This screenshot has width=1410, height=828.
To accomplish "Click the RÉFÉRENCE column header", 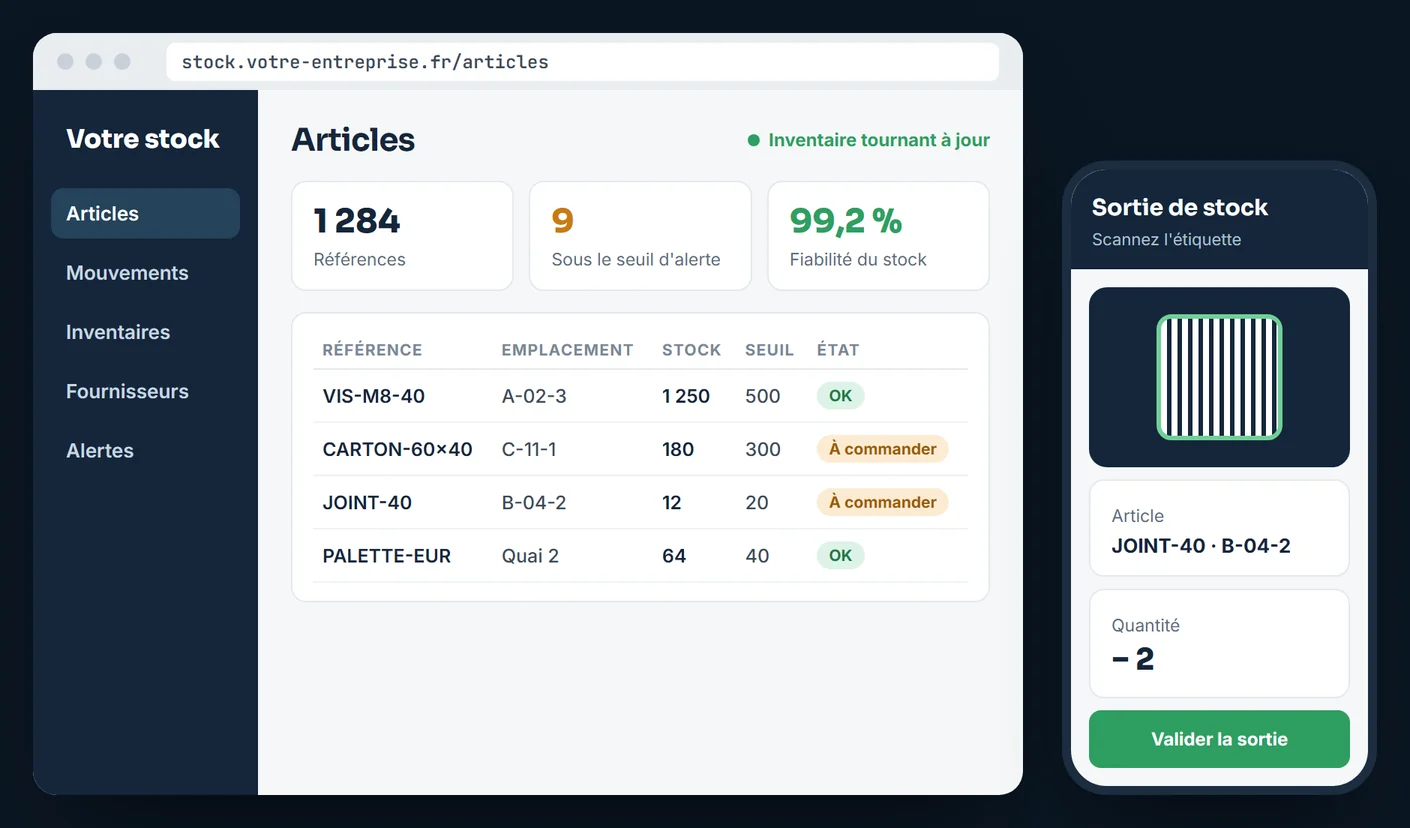I will point(372,350).
